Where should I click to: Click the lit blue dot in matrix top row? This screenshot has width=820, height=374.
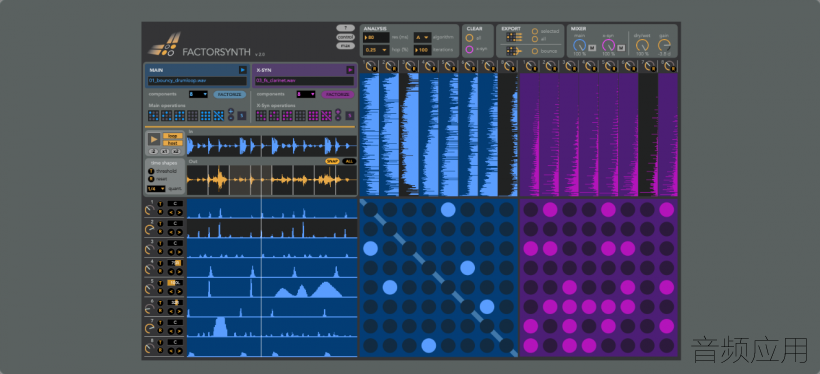point(448,210)
